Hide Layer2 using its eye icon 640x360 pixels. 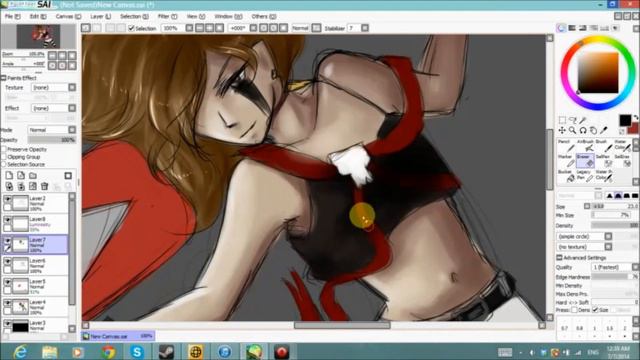(7, 199)
